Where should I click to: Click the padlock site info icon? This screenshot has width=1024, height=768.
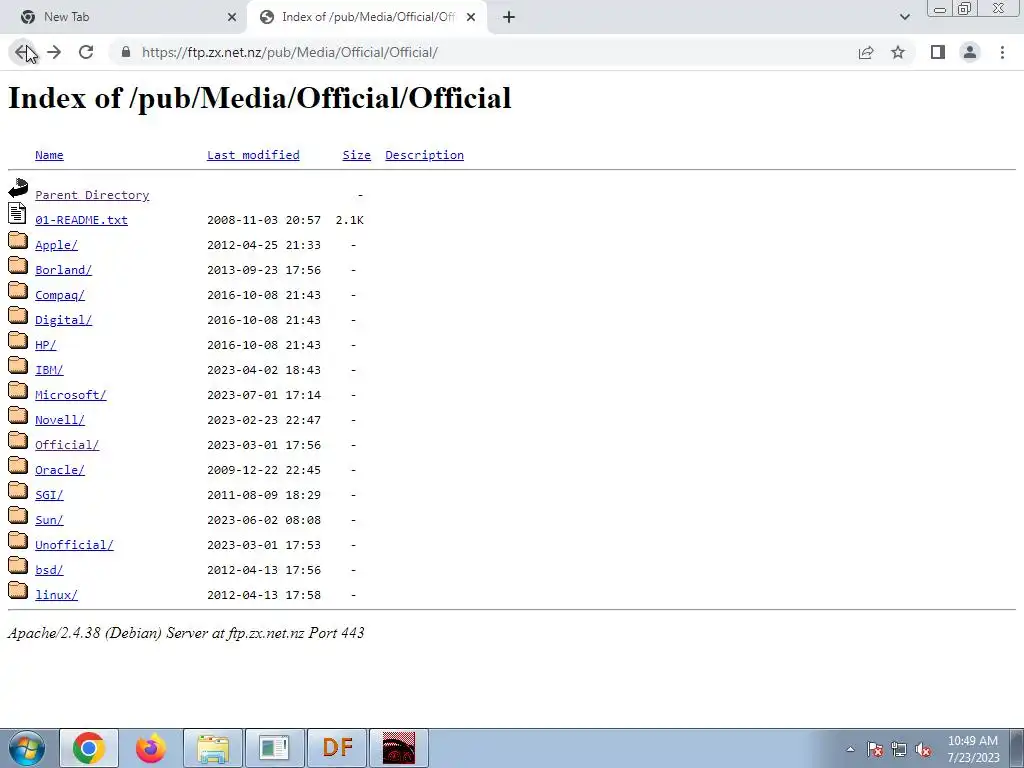[126, 52]
